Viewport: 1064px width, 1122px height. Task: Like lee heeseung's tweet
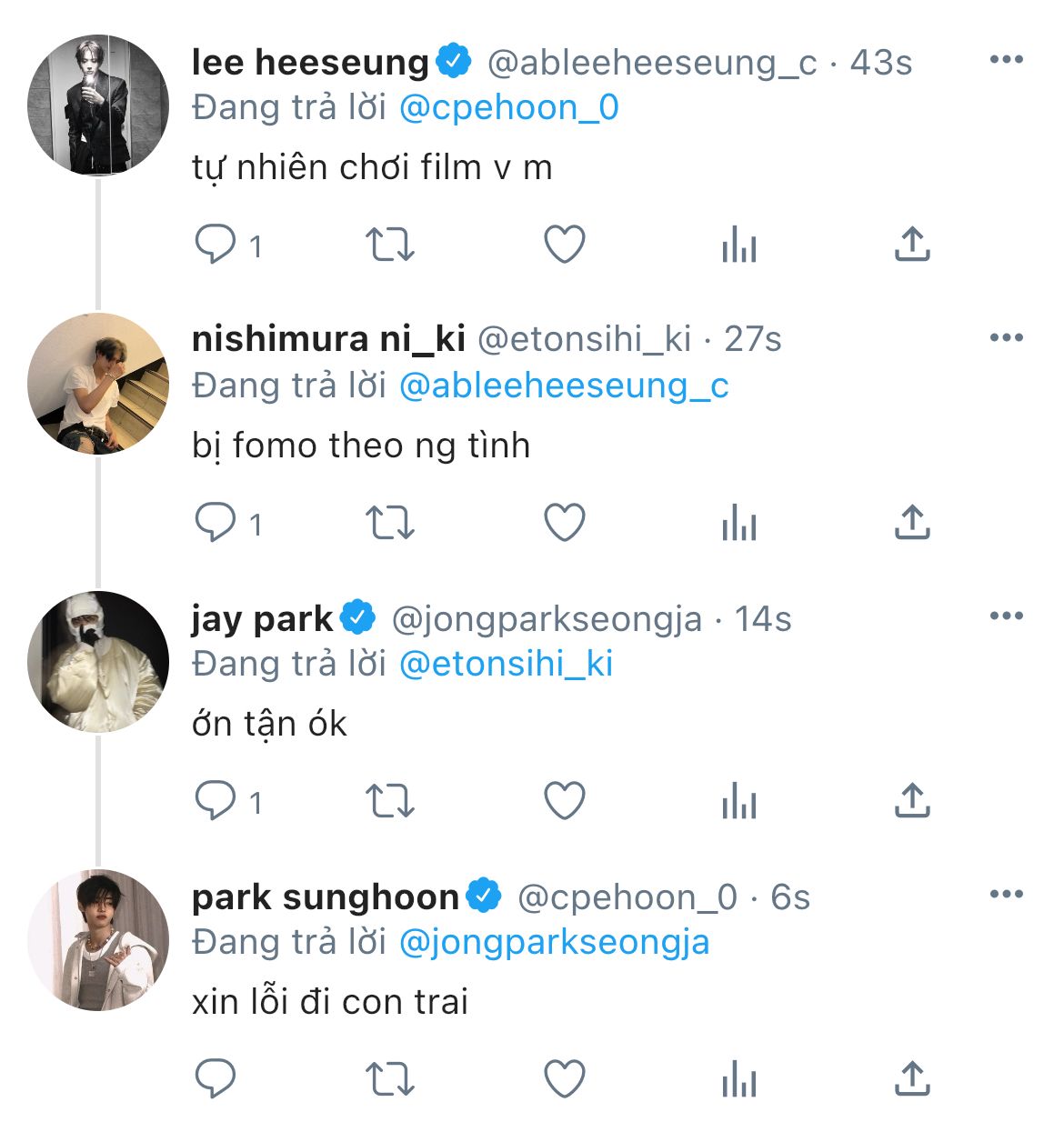[564, 244]
